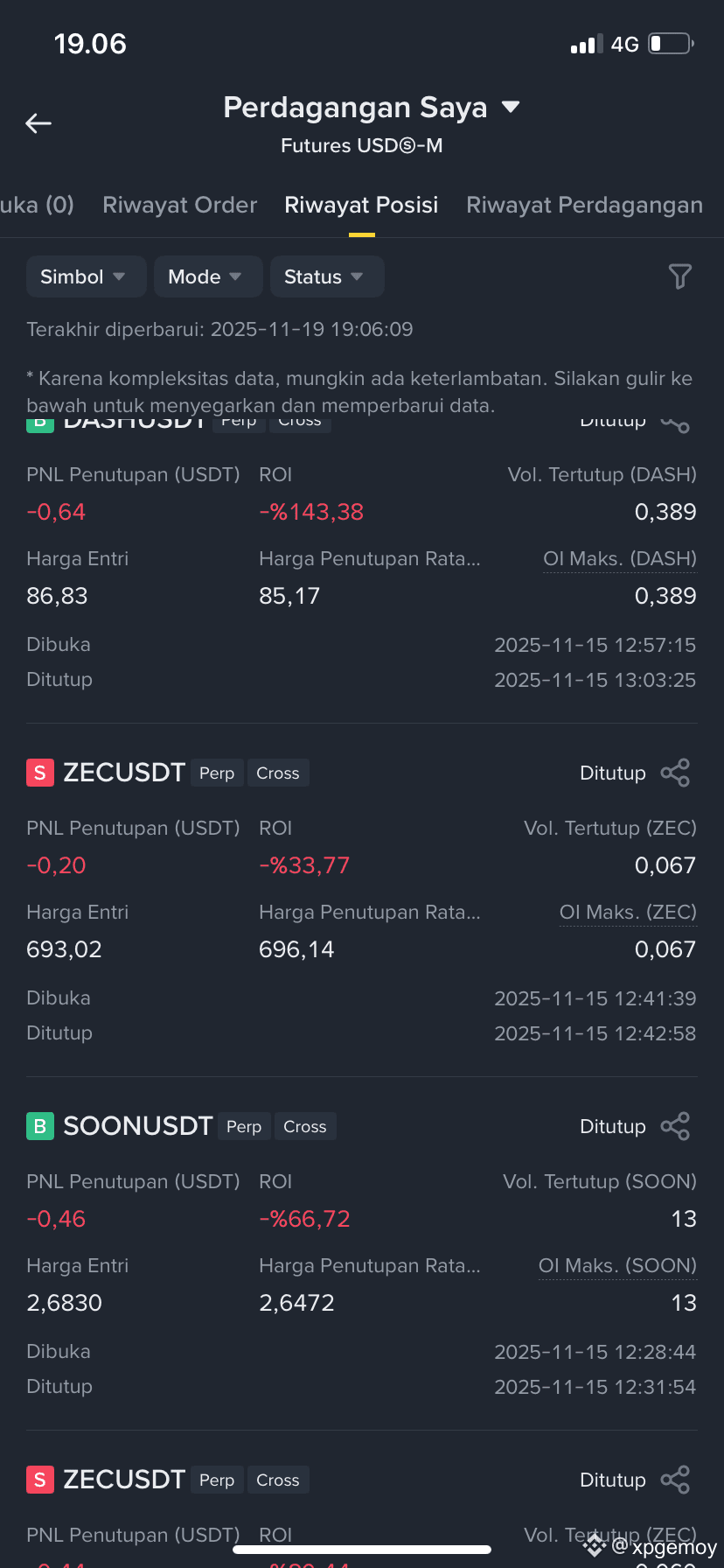This screenshot has height=1568, width=724.
Task: Share the SOONUSDT closed position
Action: pyautogui.click(x=675, y=1126)
